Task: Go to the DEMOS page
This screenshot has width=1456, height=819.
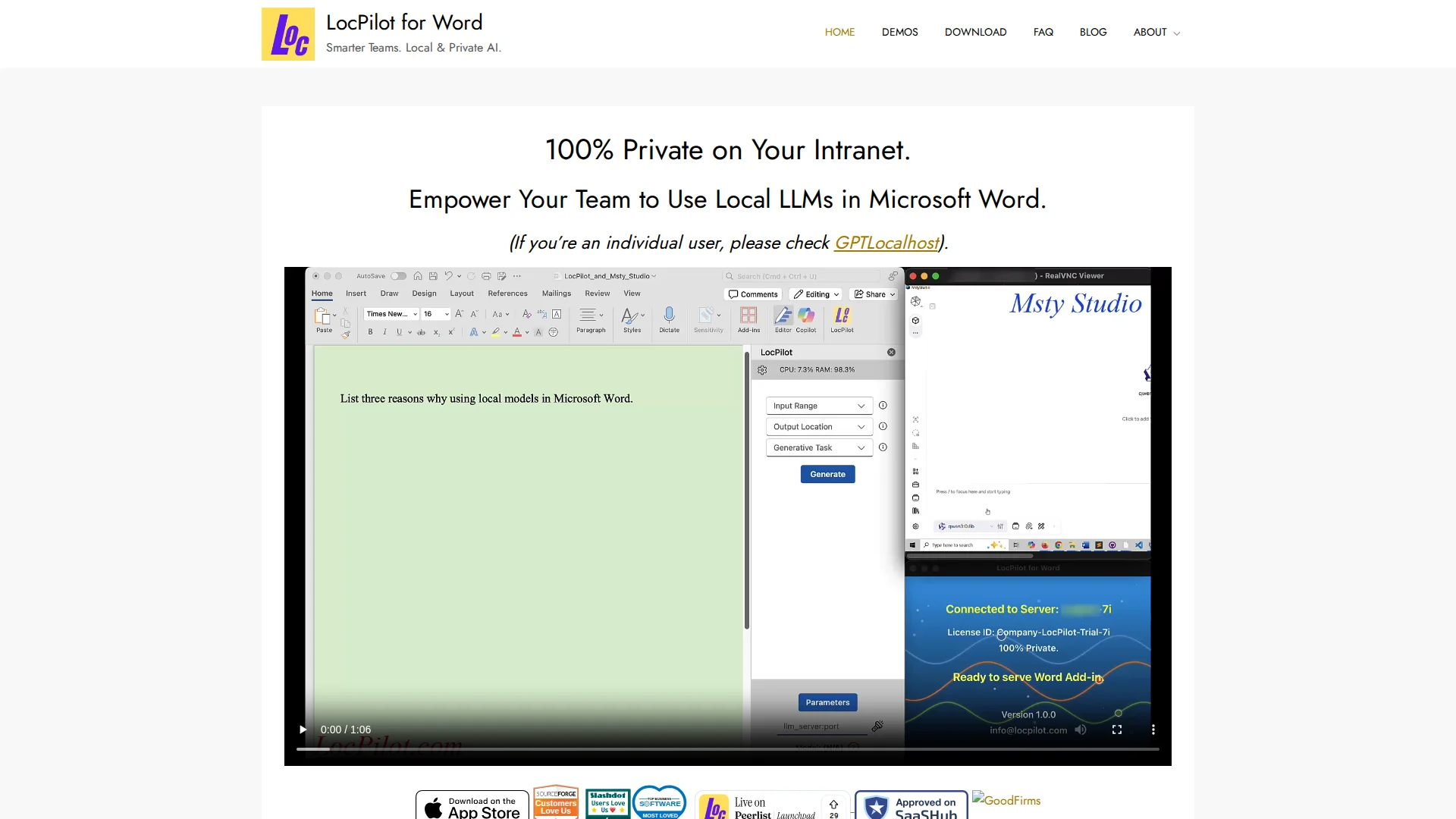Action: pos(899,32)
